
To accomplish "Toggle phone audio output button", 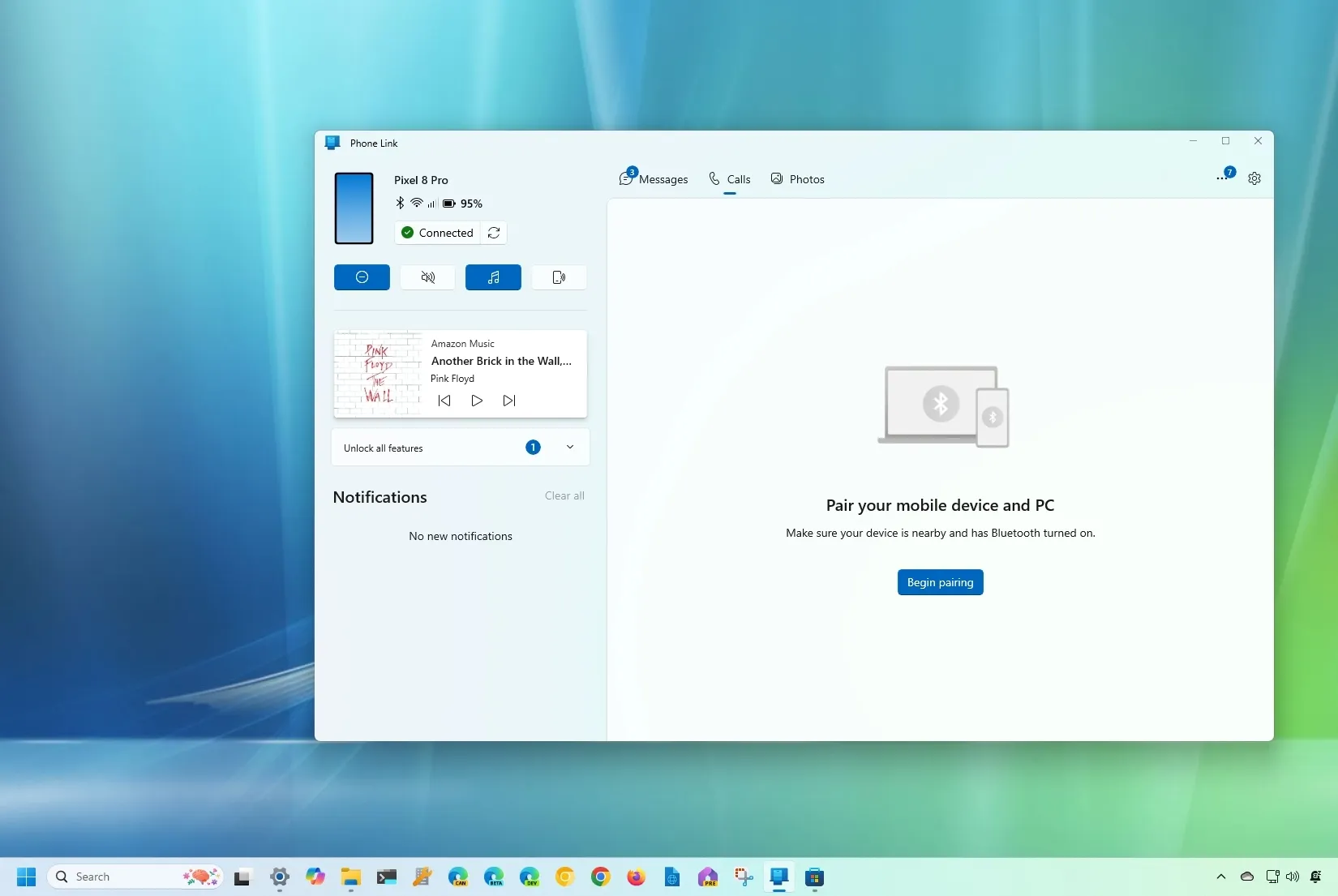I will click(559, 277).
